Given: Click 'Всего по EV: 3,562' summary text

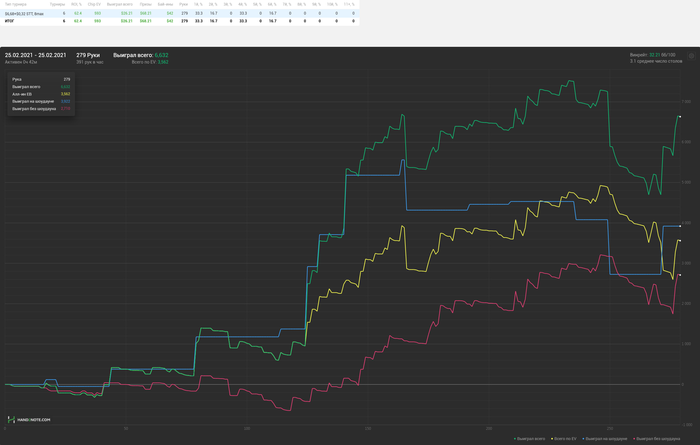Looking at the screenshot, I should pos(150,62).
